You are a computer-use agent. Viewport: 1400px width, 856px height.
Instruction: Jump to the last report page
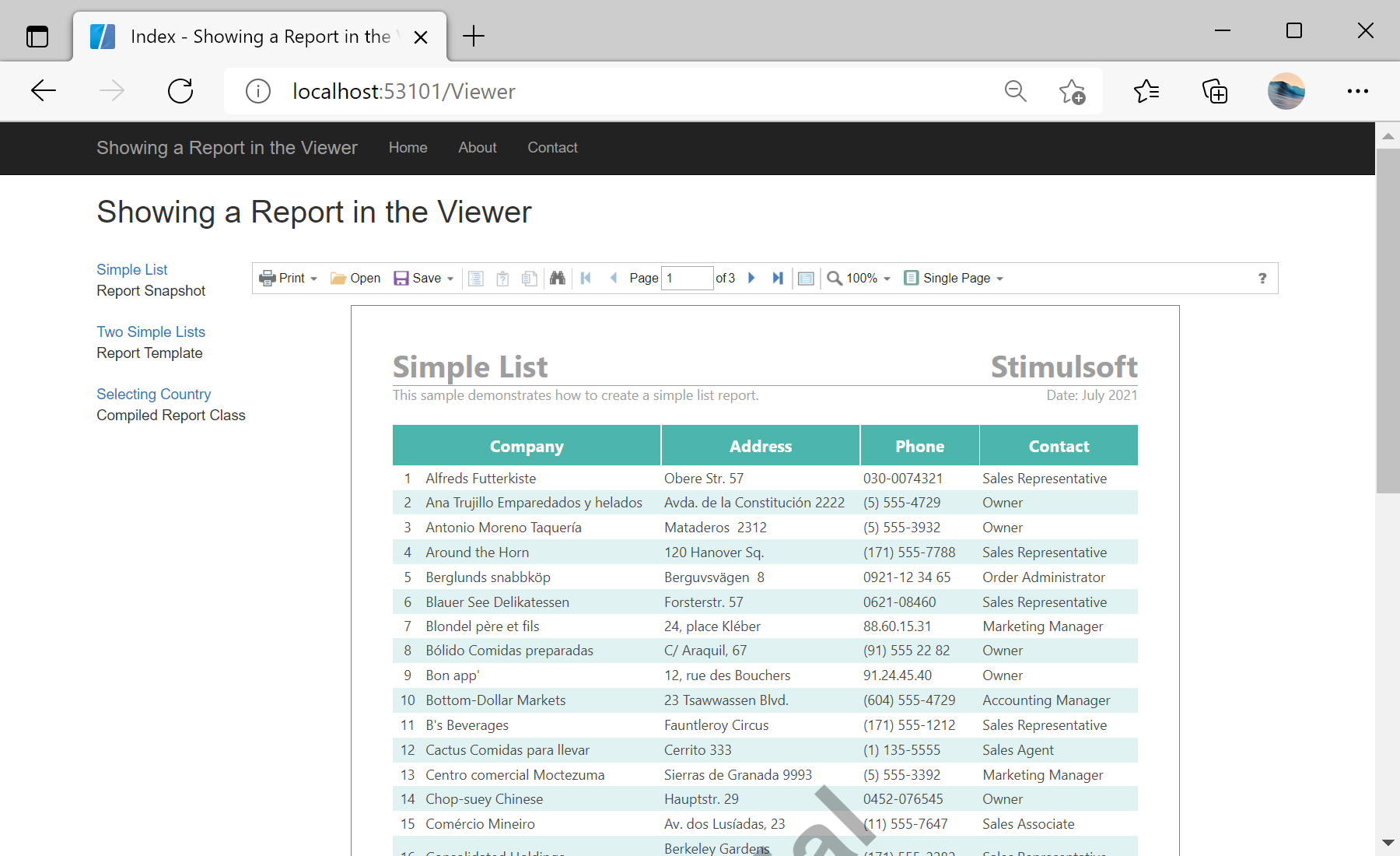778,278
